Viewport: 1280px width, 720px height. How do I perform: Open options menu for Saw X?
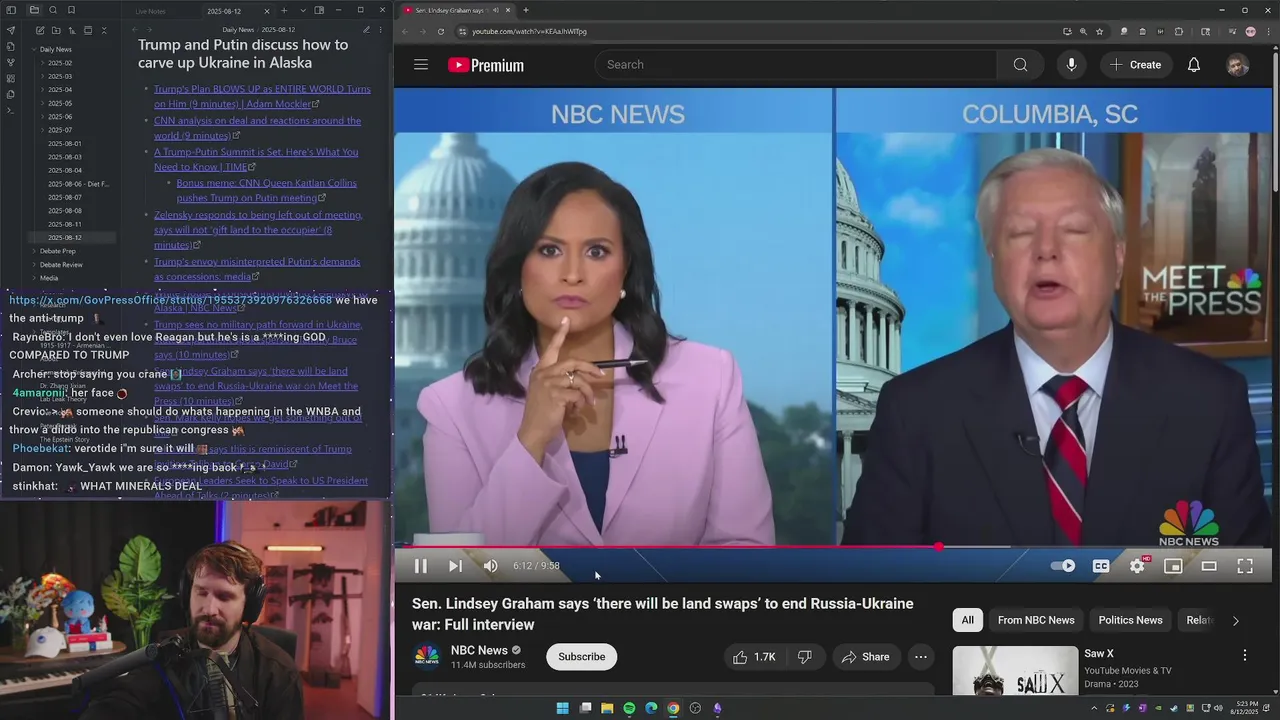tap(1245, 655)
